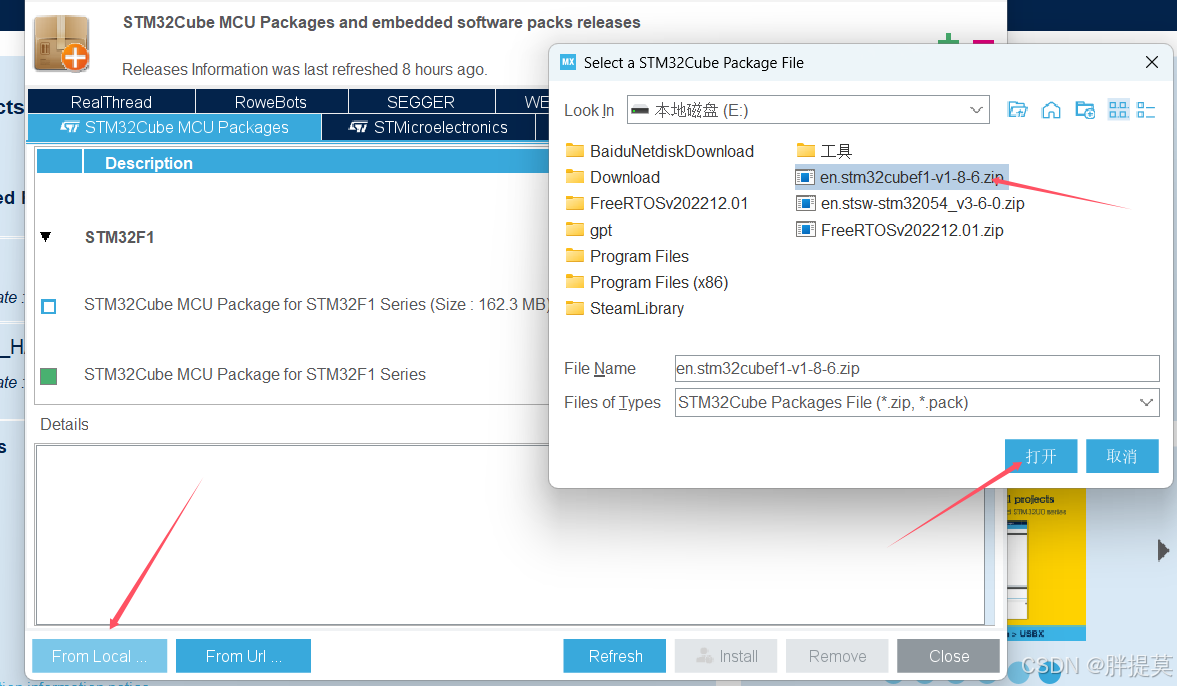Open the FreeRTOSv202212.01 folder
Viewport: 1177px width, 686px height.
click(657, 203)
